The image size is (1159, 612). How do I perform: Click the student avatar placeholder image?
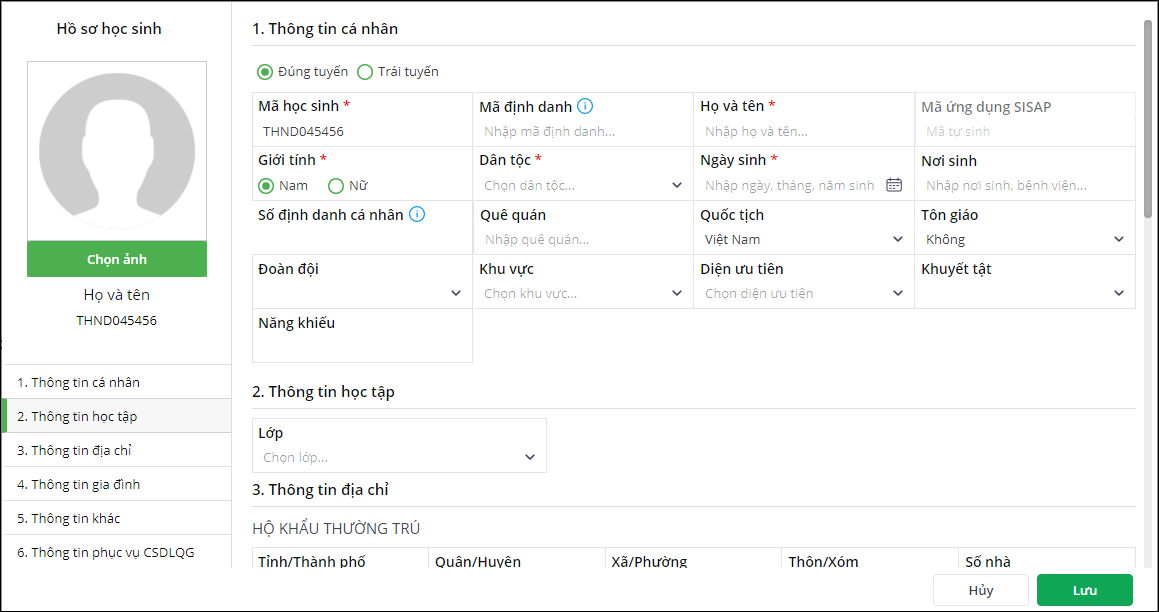pos(117,151)
